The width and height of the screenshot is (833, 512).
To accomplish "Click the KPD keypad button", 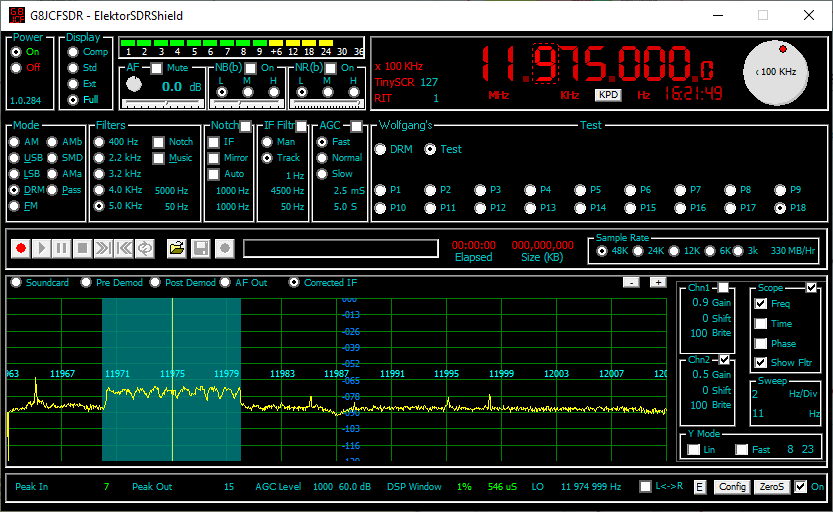I will click(608, 95).
